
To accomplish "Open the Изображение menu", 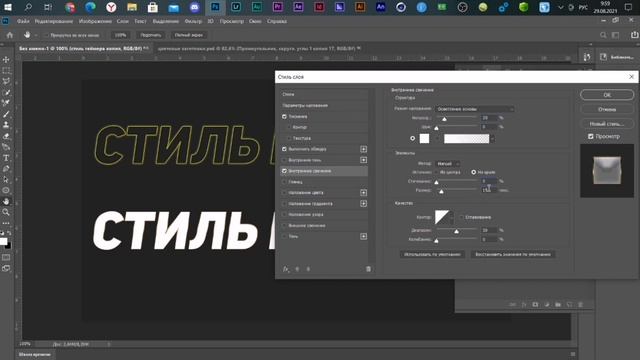I will tap(95, 21).
